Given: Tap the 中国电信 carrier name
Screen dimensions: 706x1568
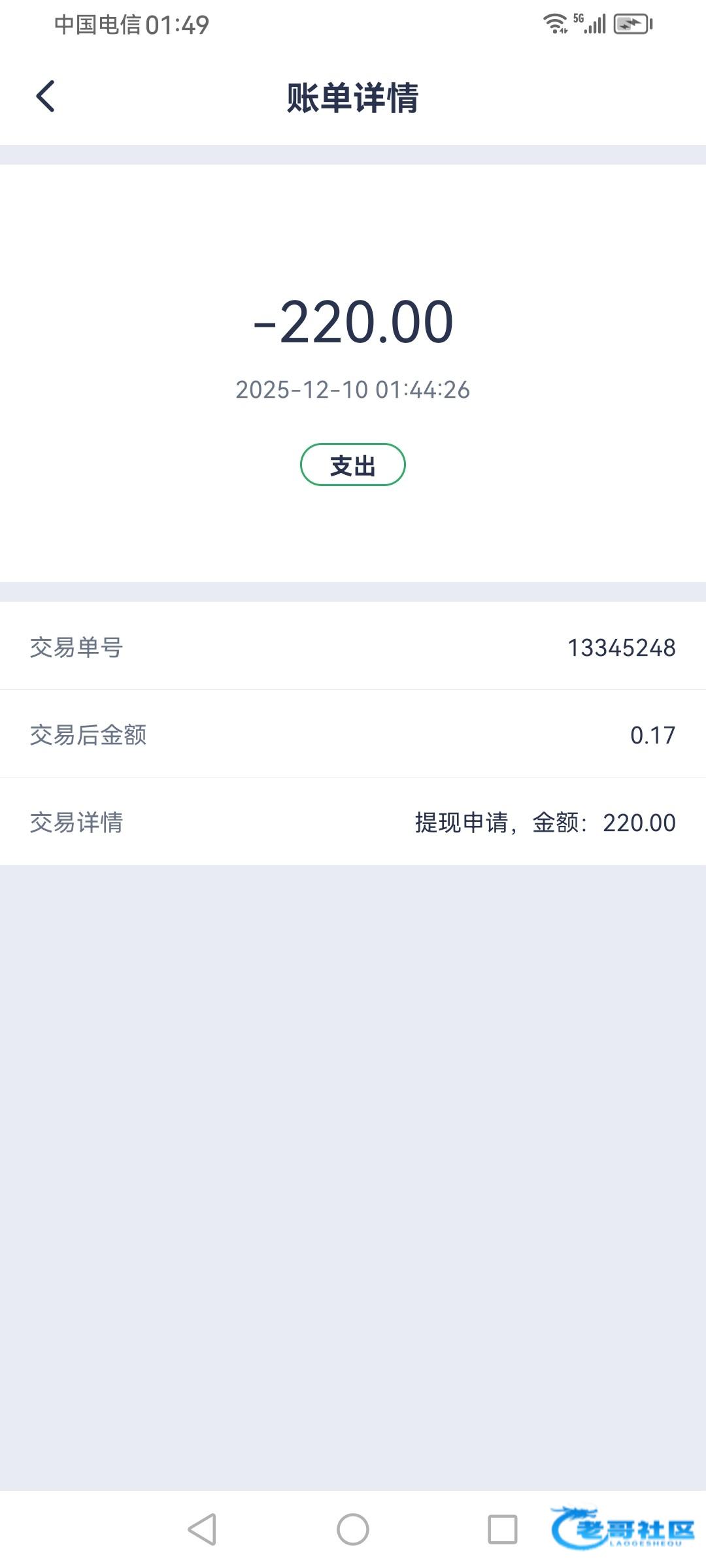Looking at the screenshot, I should (x=98, y=25).
